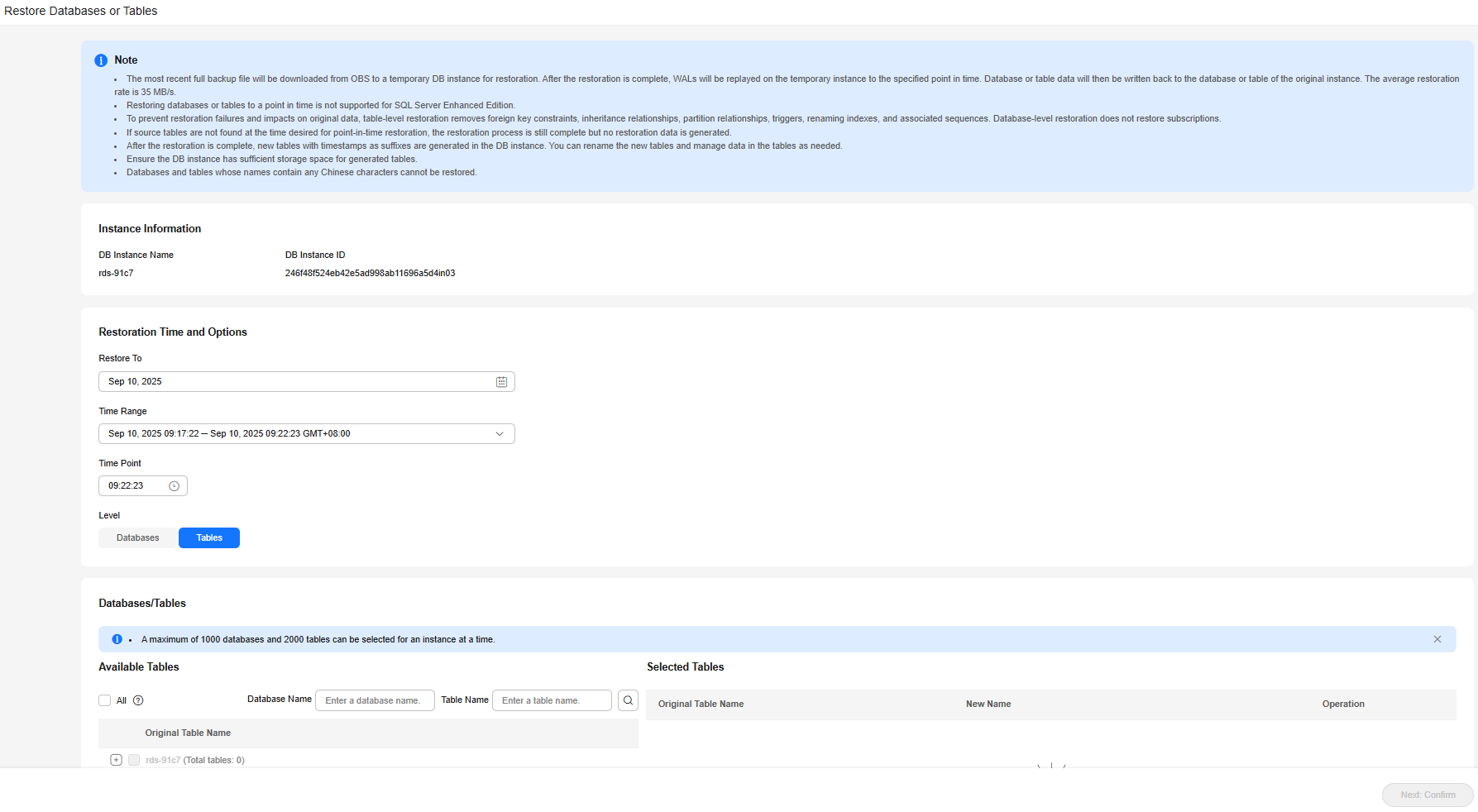This screenshot has height=812, width=1478.
Task: Click the table search magnifier icon
Action: click(x=629, y=700)
